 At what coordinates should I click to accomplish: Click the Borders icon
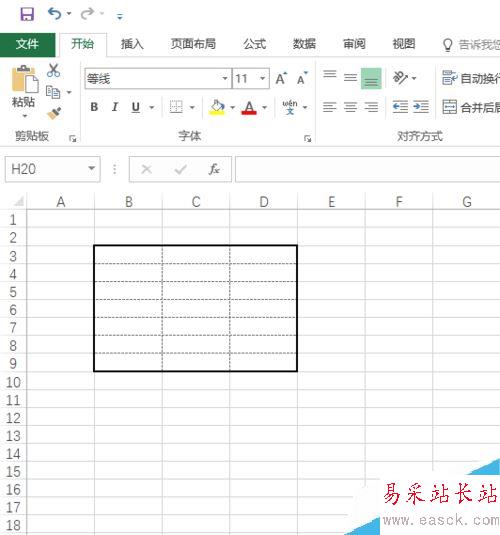click(176, 107)
